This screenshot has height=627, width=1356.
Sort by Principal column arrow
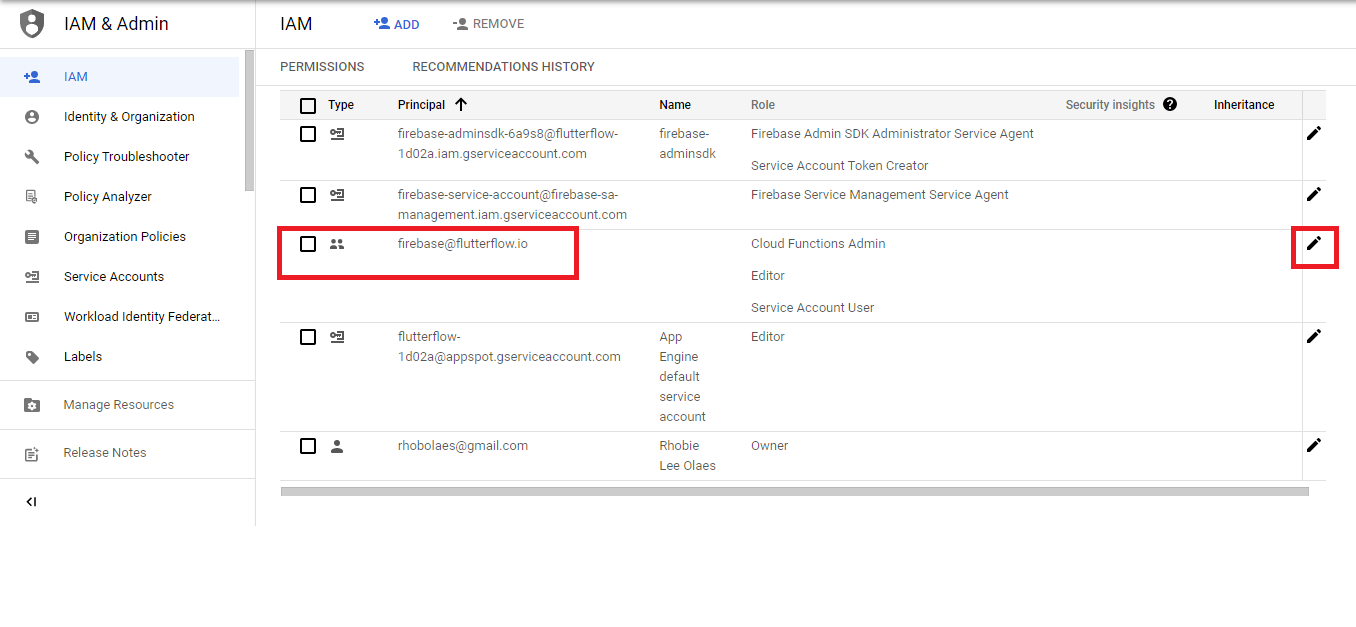(461, 104)
